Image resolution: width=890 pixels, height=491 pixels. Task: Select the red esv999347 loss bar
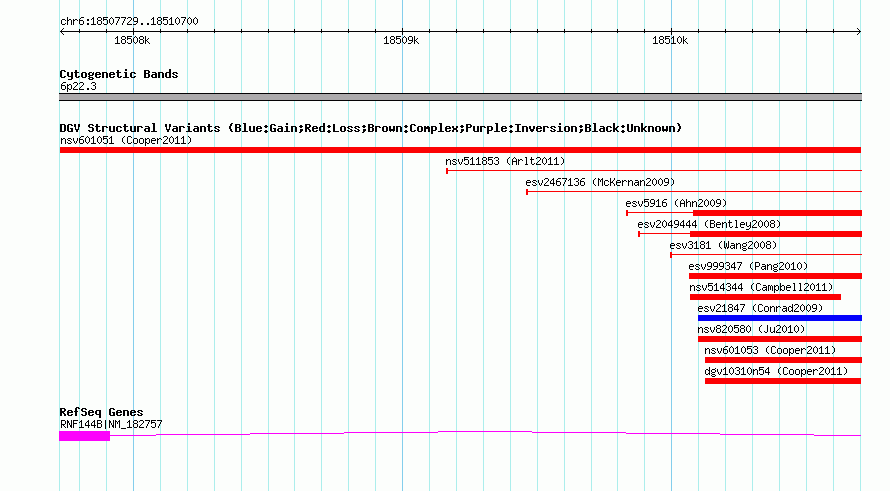(775, 276)
